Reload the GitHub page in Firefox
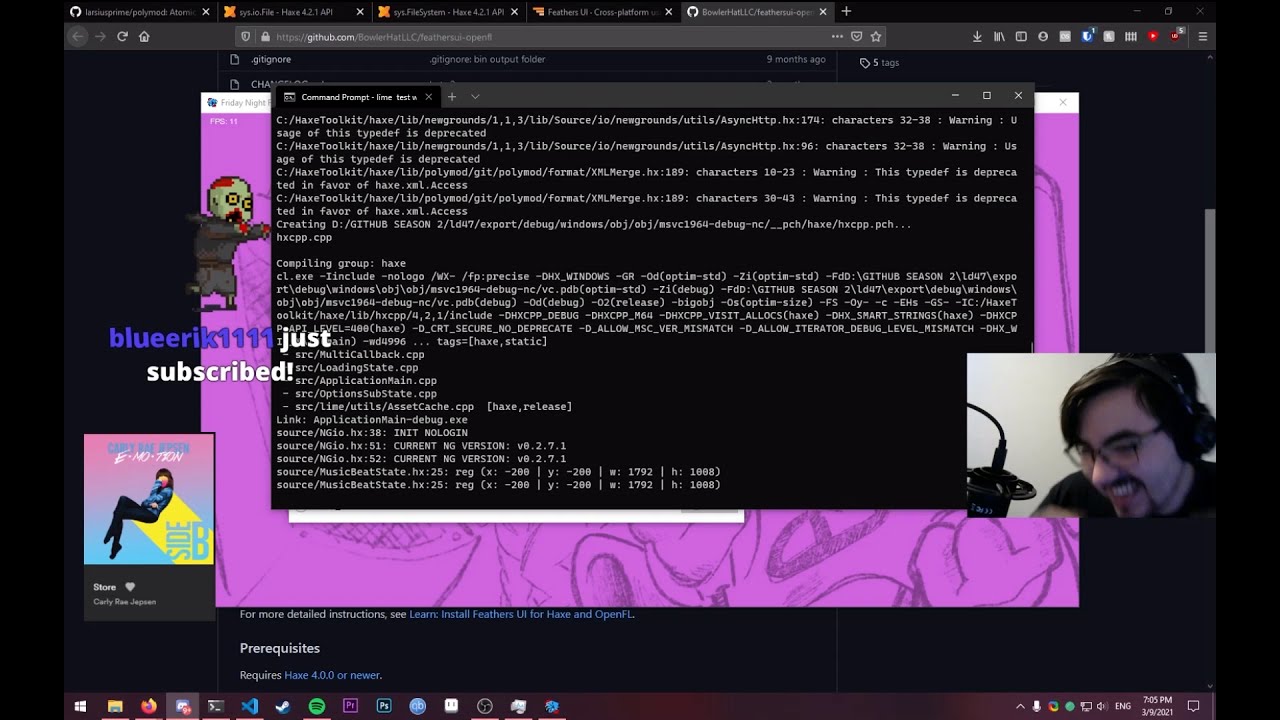This screenshot has height=720, width=1280. click(x=122, y=36)
